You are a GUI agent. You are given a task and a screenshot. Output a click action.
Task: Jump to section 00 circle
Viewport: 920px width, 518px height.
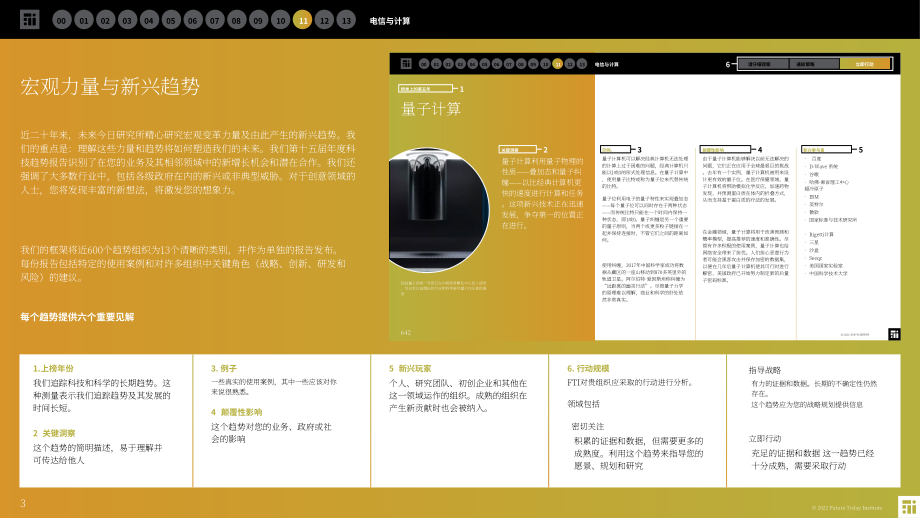tap(62, 21)
